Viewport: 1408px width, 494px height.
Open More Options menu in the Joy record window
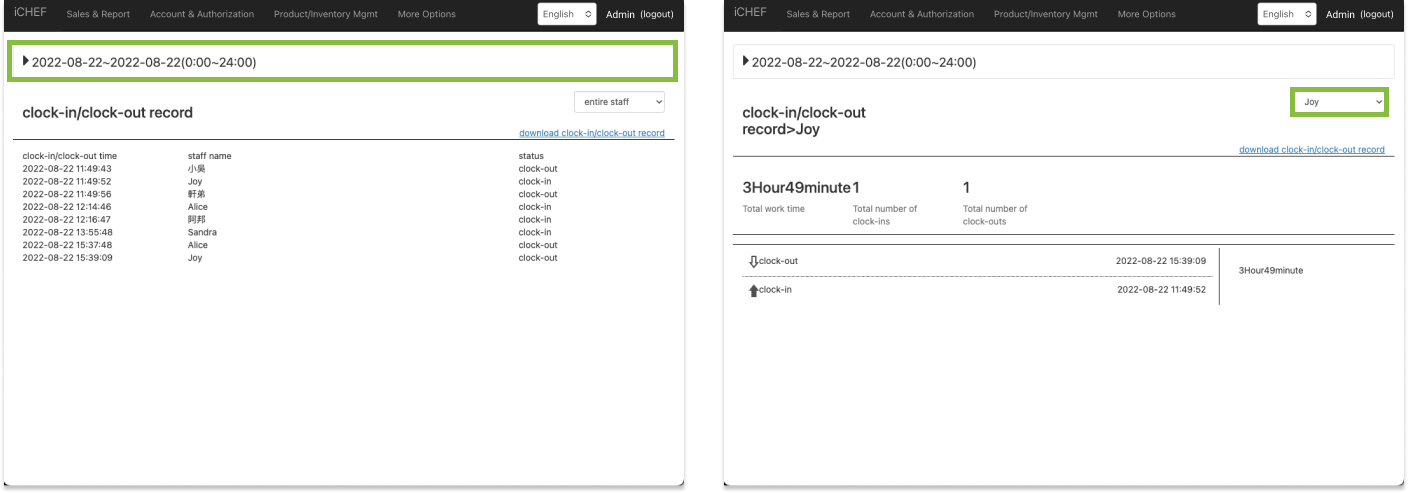click(x=1146, y=14)
